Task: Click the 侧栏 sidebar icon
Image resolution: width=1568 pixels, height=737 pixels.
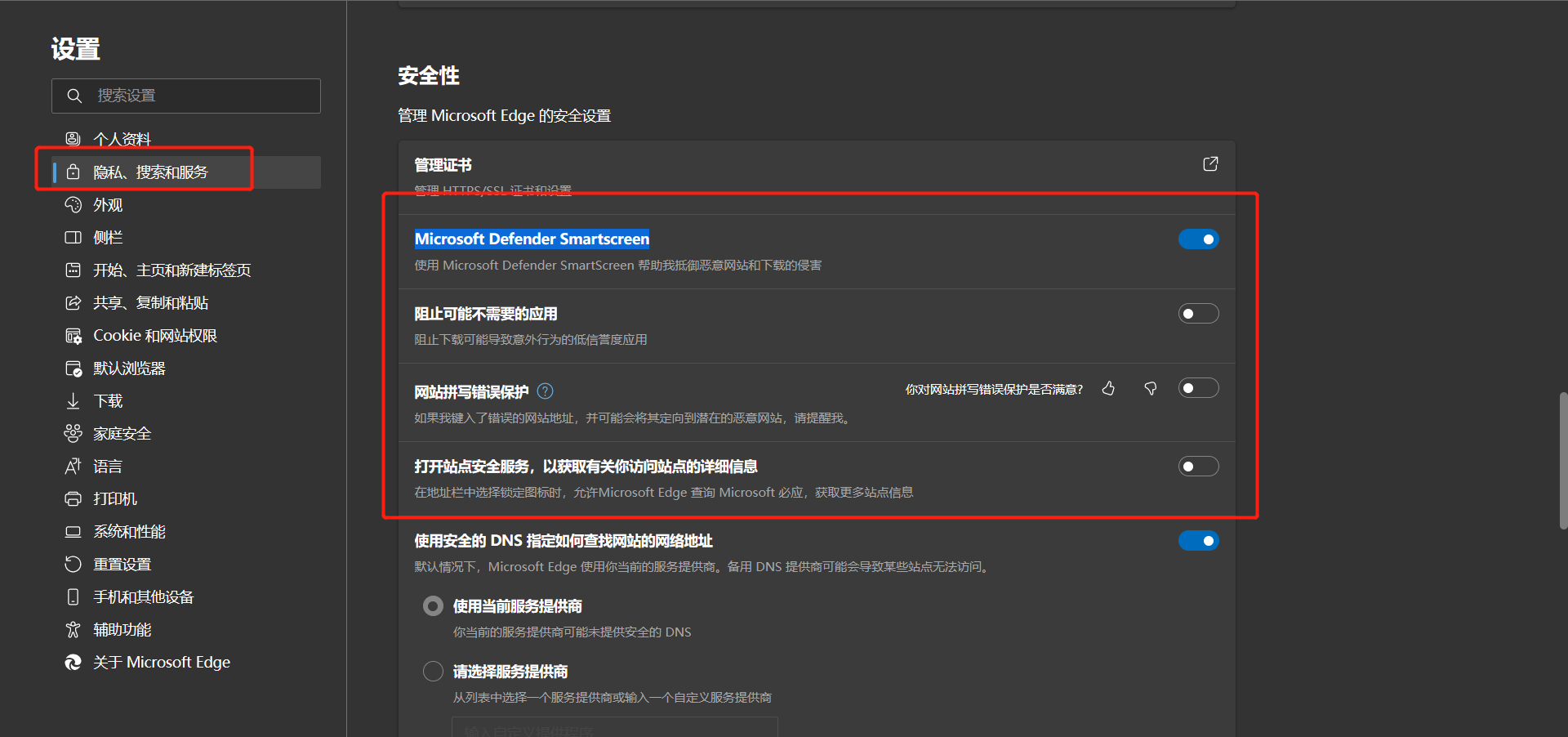Action: [73, 237]
